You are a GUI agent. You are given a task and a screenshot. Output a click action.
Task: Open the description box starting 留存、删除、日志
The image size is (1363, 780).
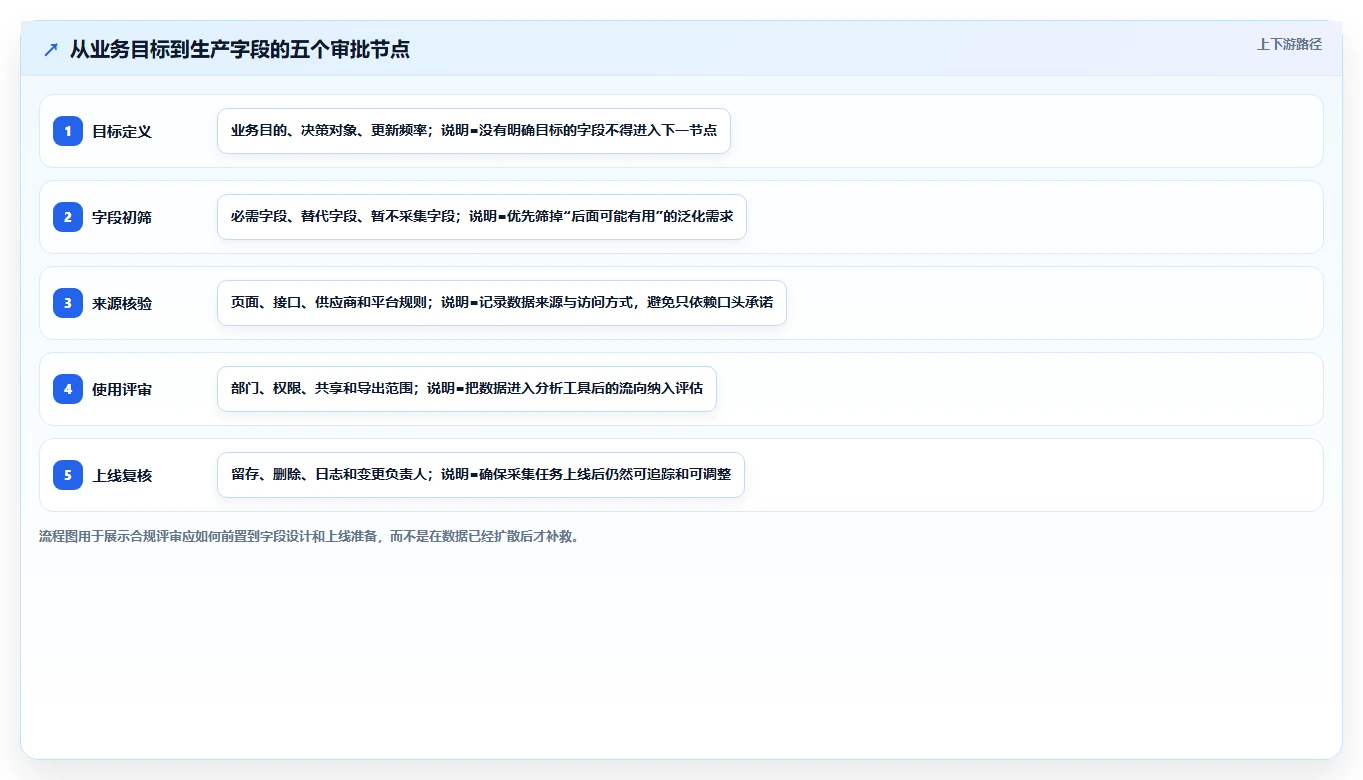tap(481, 475)
